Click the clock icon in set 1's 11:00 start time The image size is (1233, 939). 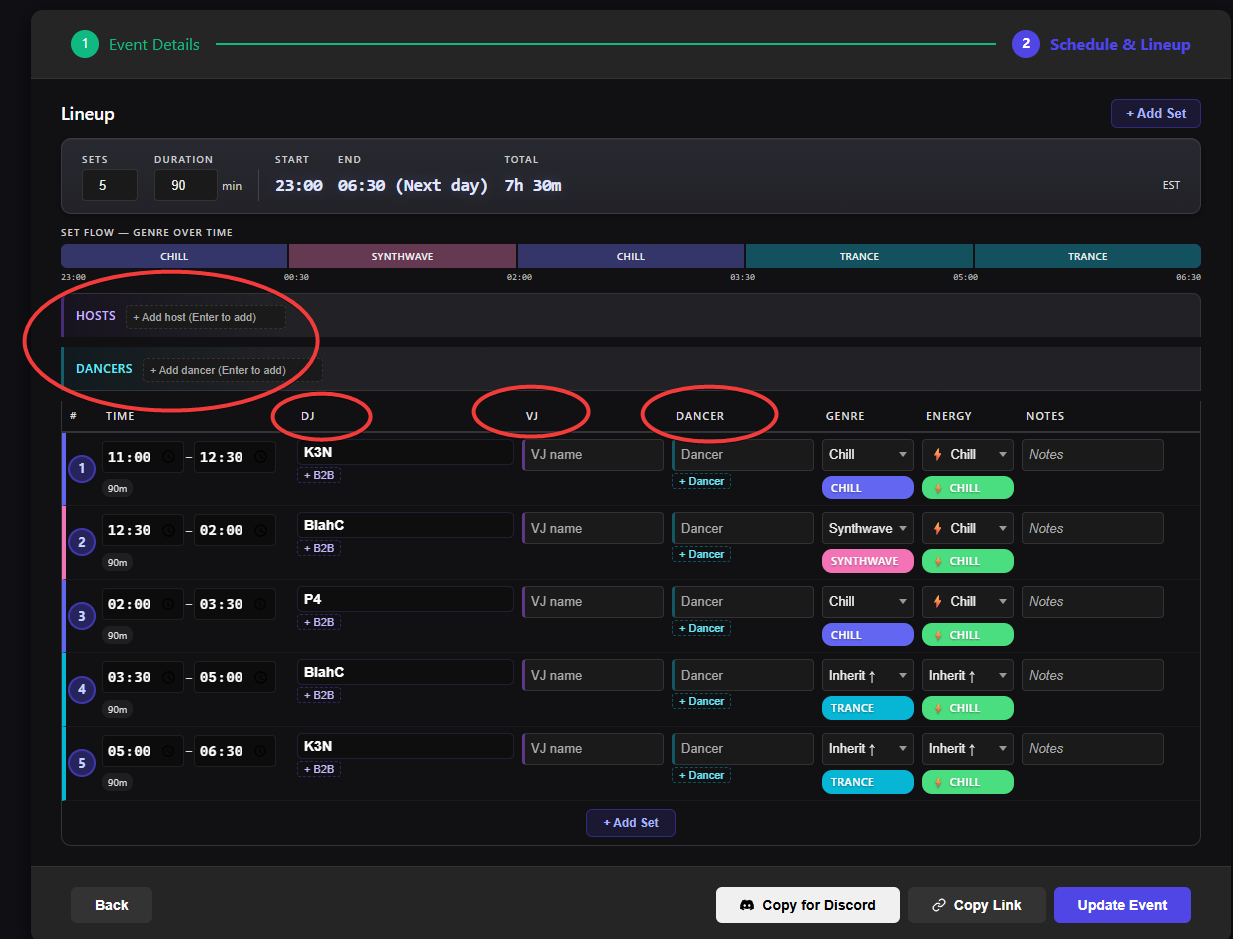click(168, 457)
